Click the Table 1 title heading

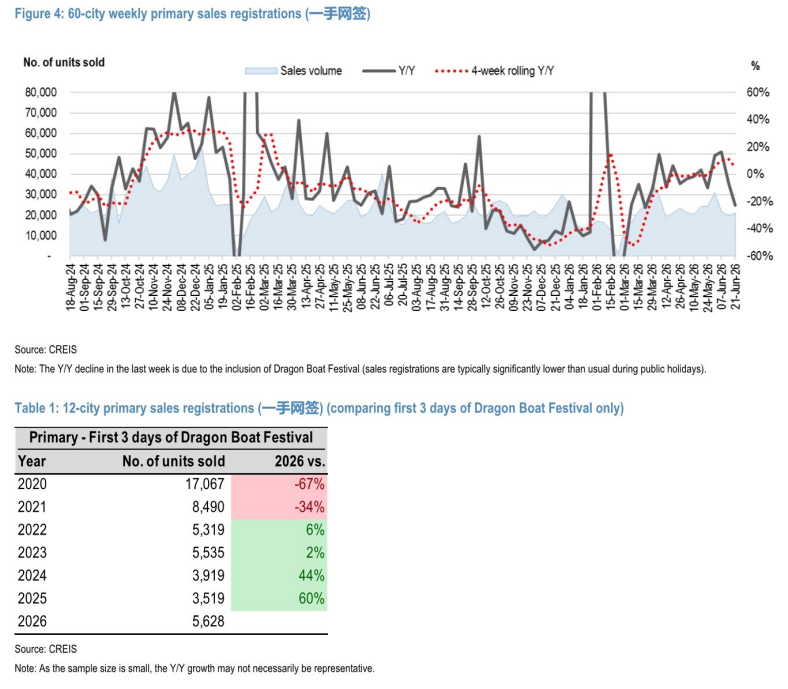click(x=319, y=408)
